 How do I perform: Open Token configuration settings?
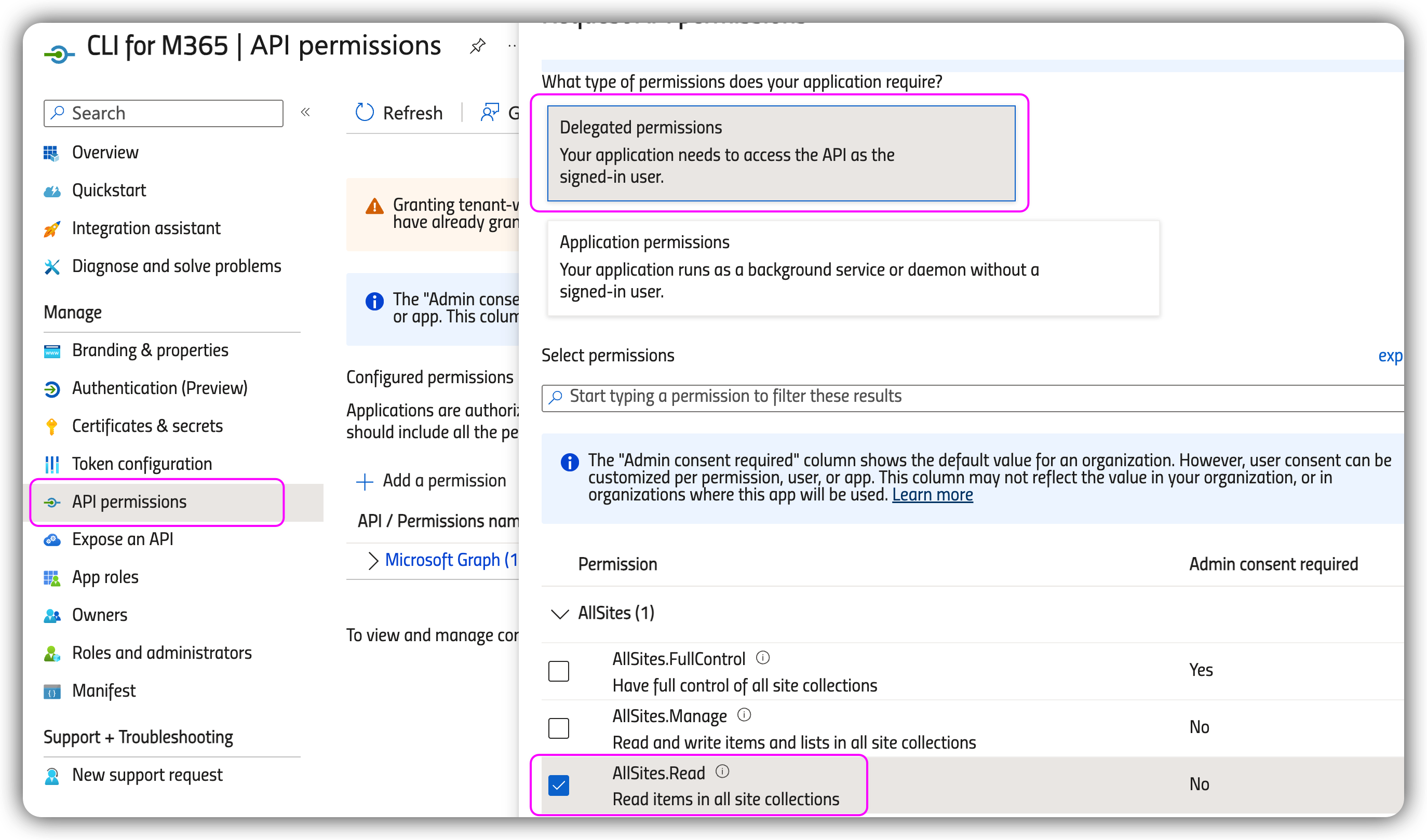(142, 464)
